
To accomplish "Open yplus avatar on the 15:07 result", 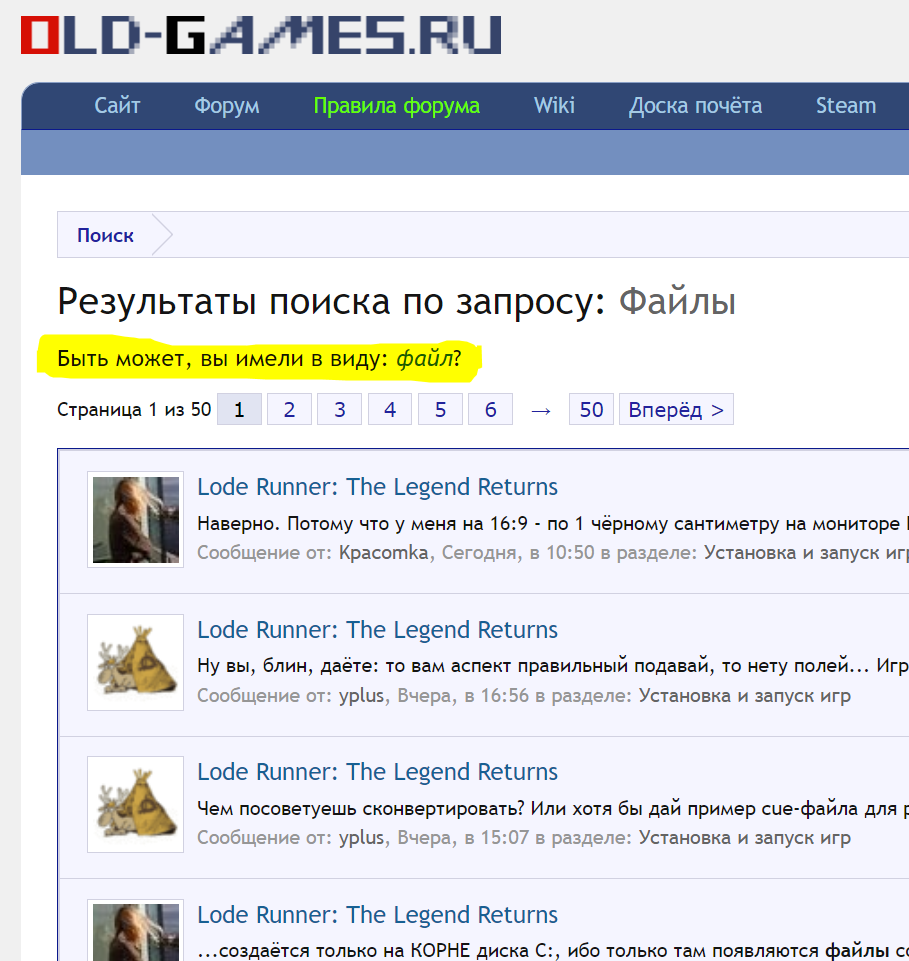I will click(135, 804).
